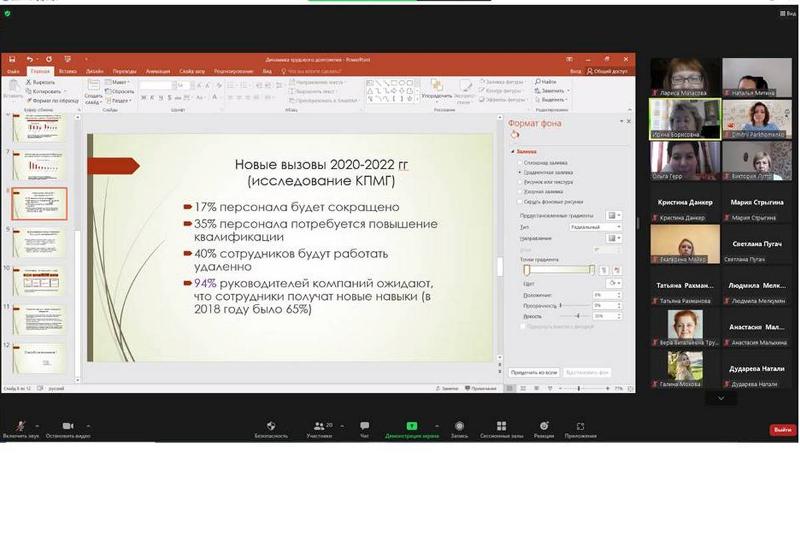Click the green Share Screen icon
The width and height of the screenshot is (800, 534).
pos(411,426)
